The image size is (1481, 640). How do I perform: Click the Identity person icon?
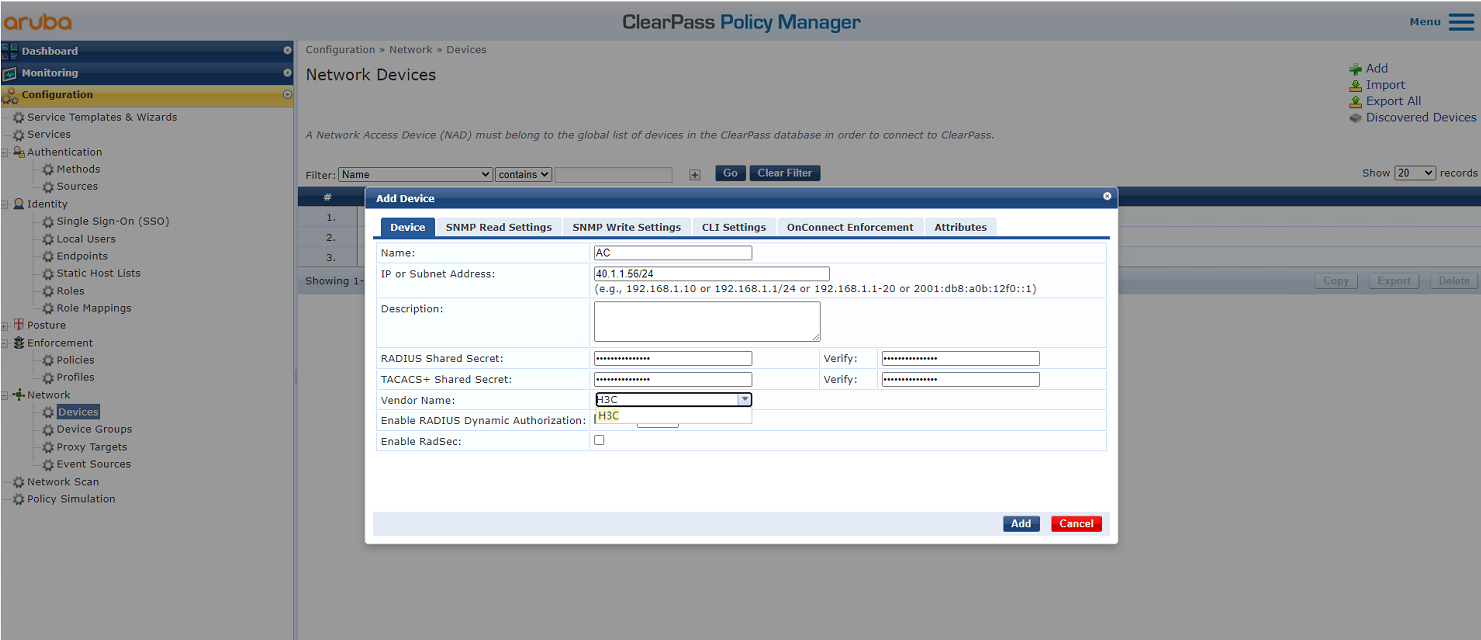(x=19, y=204)
